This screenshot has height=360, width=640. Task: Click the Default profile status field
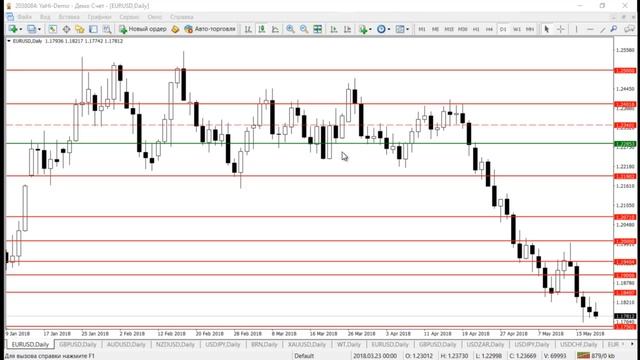[304, 356]
